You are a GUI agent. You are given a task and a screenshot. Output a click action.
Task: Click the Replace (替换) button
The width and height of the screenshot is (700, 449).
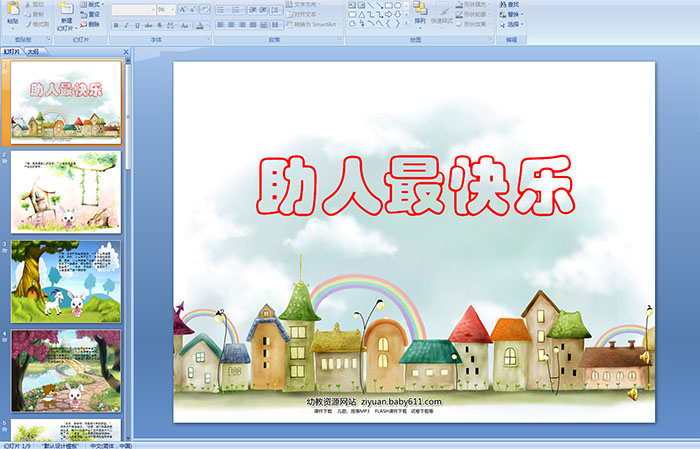[510, 15]
